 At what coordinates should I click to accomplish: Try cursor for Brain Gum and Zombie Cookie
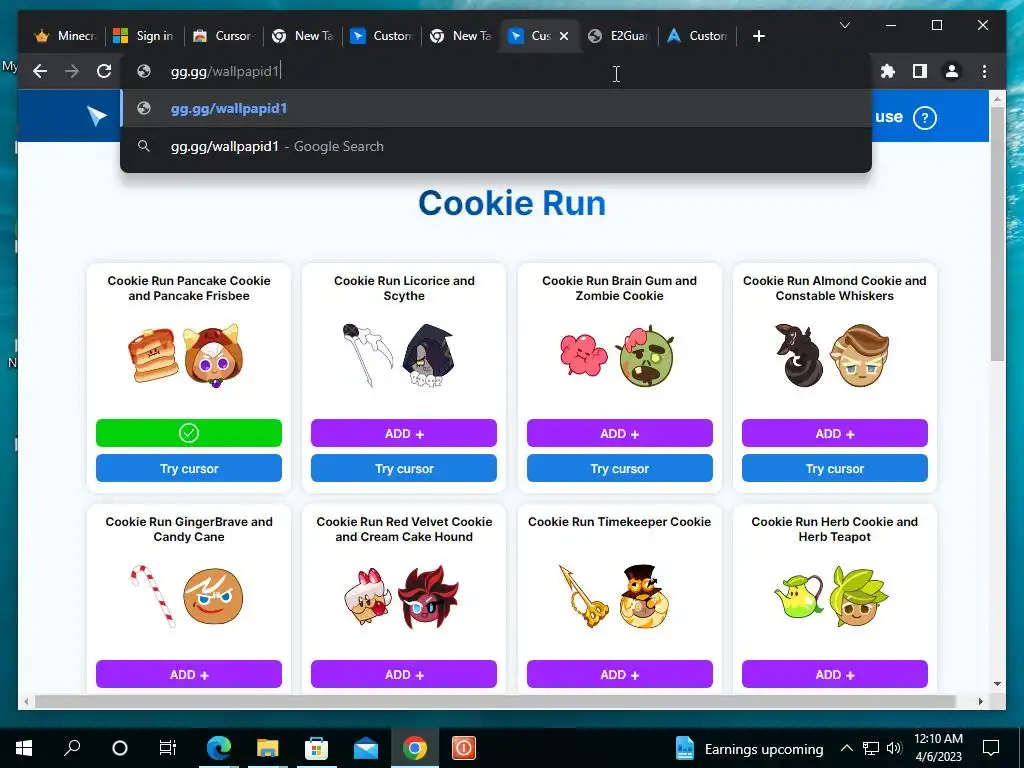pos(619,468)
